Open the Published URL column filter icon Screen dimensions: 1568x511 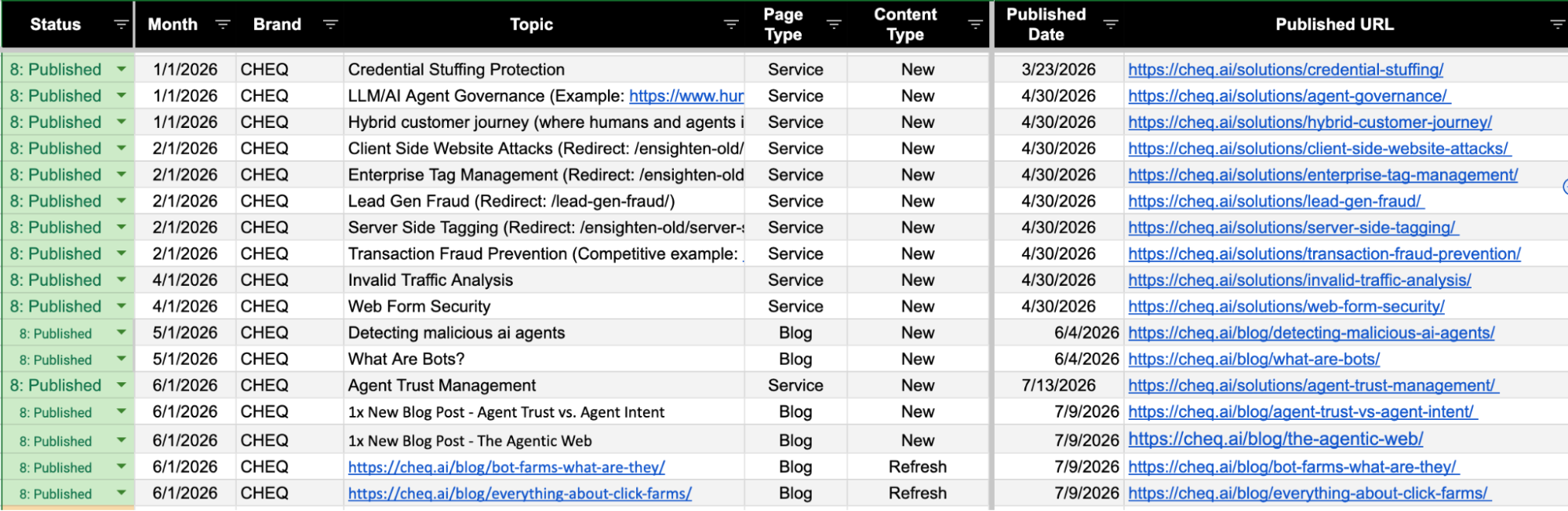click(1558, 24)
